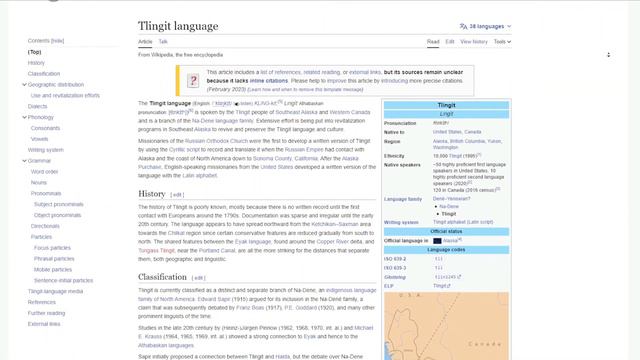Open the View history tab
Image resolution: width=640 pixels, height=360 pixels.
pos(474,42)
